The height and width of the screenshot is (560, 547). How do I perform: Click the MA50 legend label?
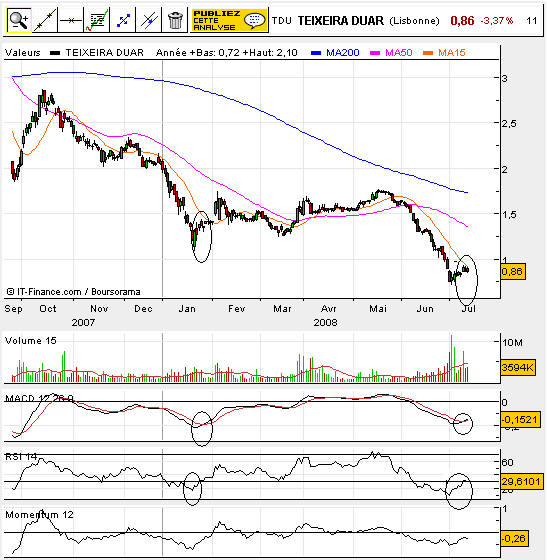tap(399, 53)
